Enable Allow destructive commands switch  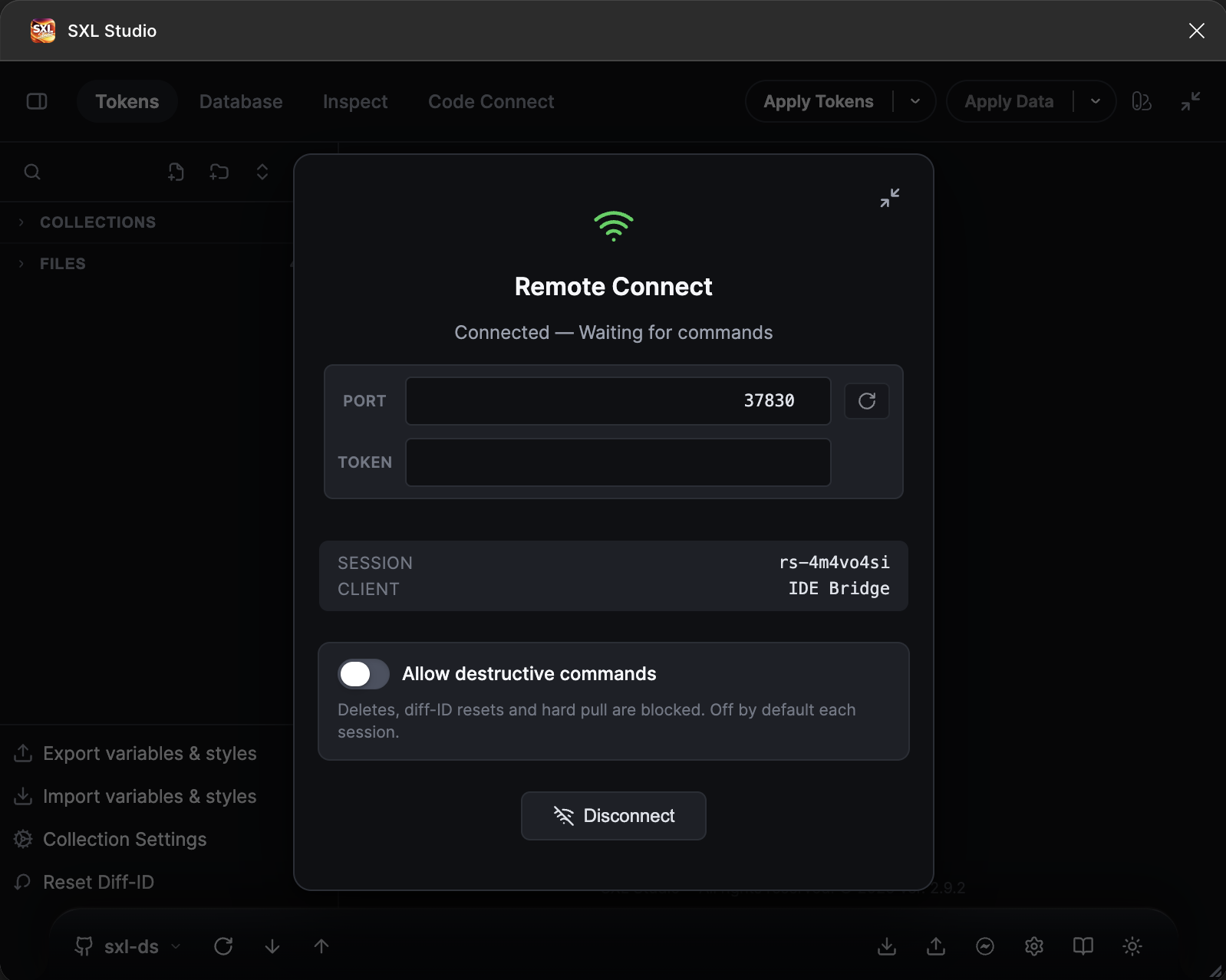(364, 674)
